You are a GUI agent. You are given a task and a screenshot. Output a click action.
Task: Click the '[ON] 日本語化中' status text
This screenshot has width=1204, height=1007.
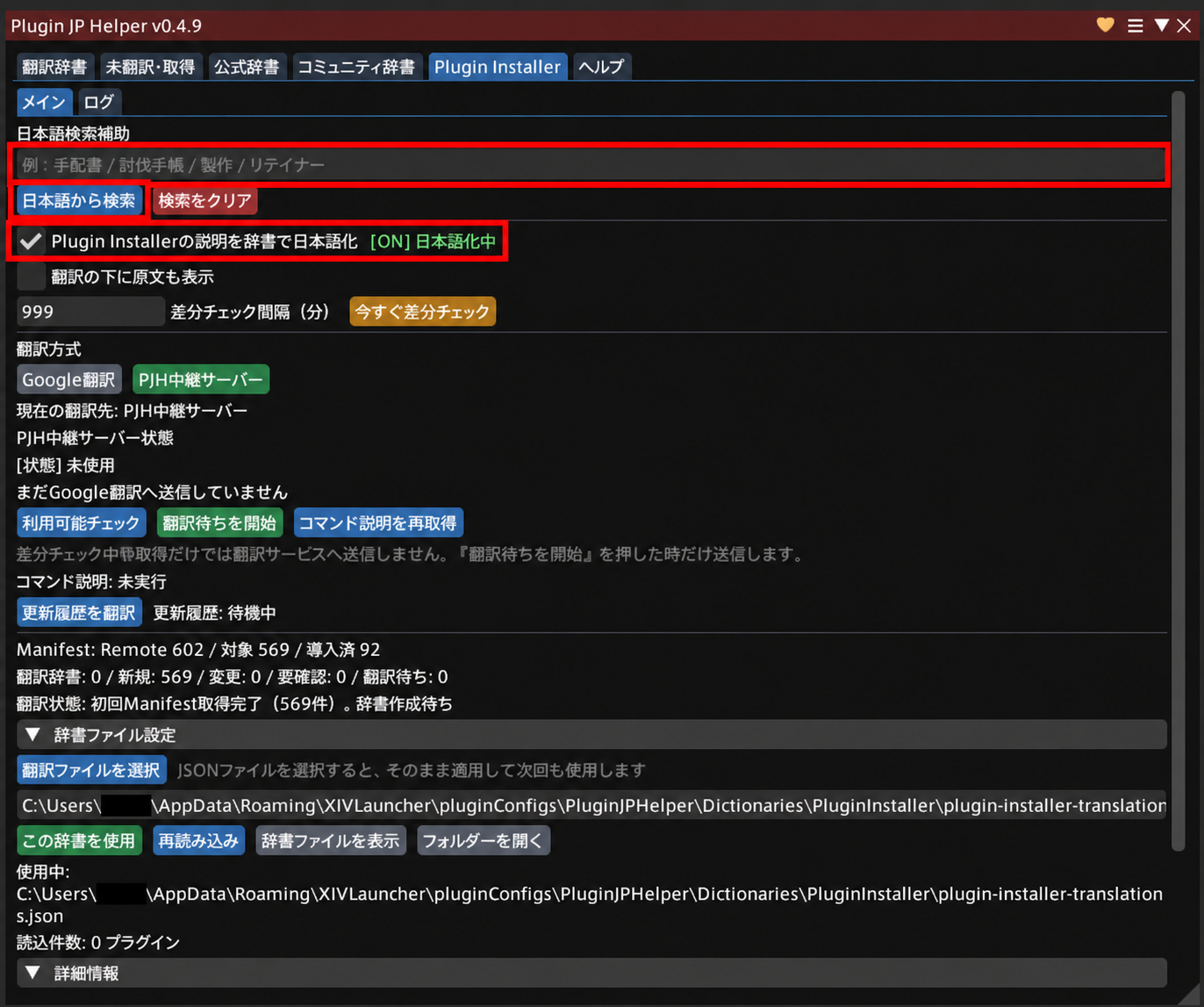[434, 241]
